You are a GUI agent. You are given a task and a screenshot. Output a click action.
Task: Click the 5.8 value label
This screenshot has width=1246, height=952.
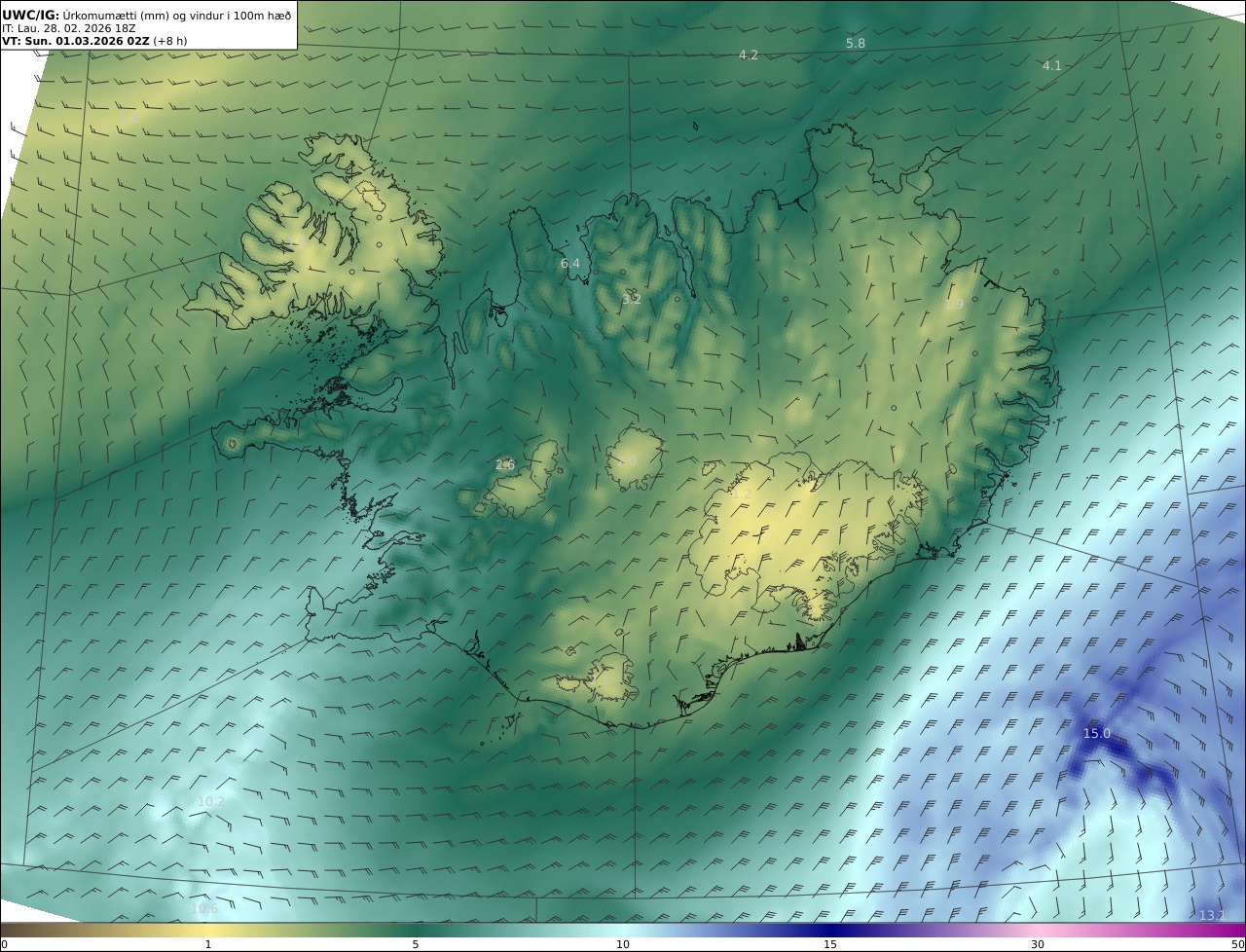click(x=856, y=44)
